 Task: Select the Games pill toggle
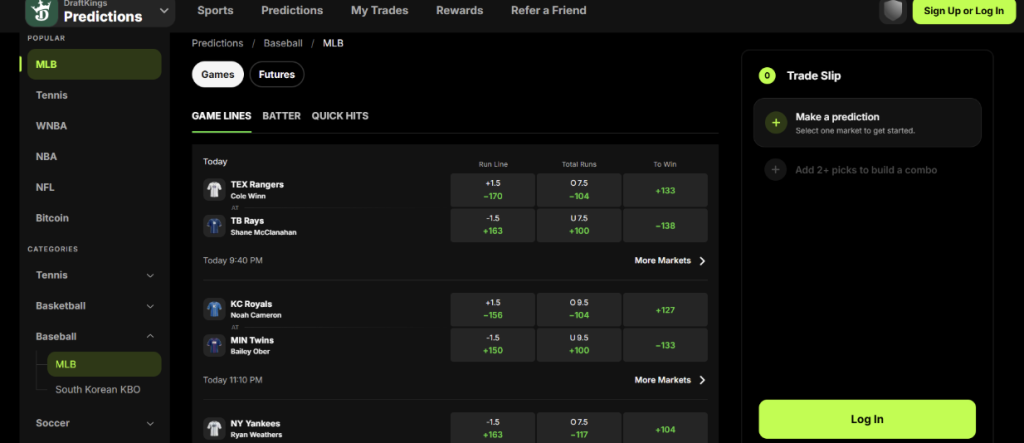click(x=217, y=74)
